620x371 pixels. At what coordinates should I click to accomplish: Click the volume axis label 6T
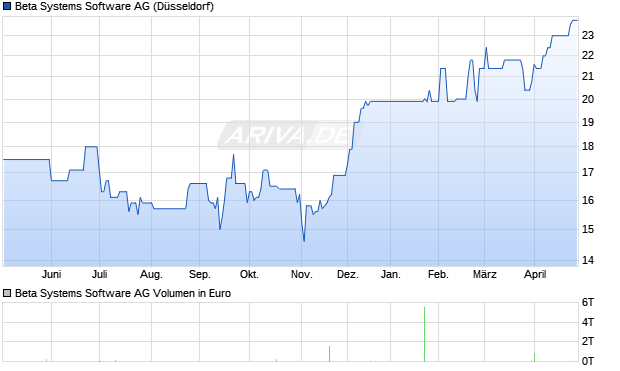coord(588,303)
